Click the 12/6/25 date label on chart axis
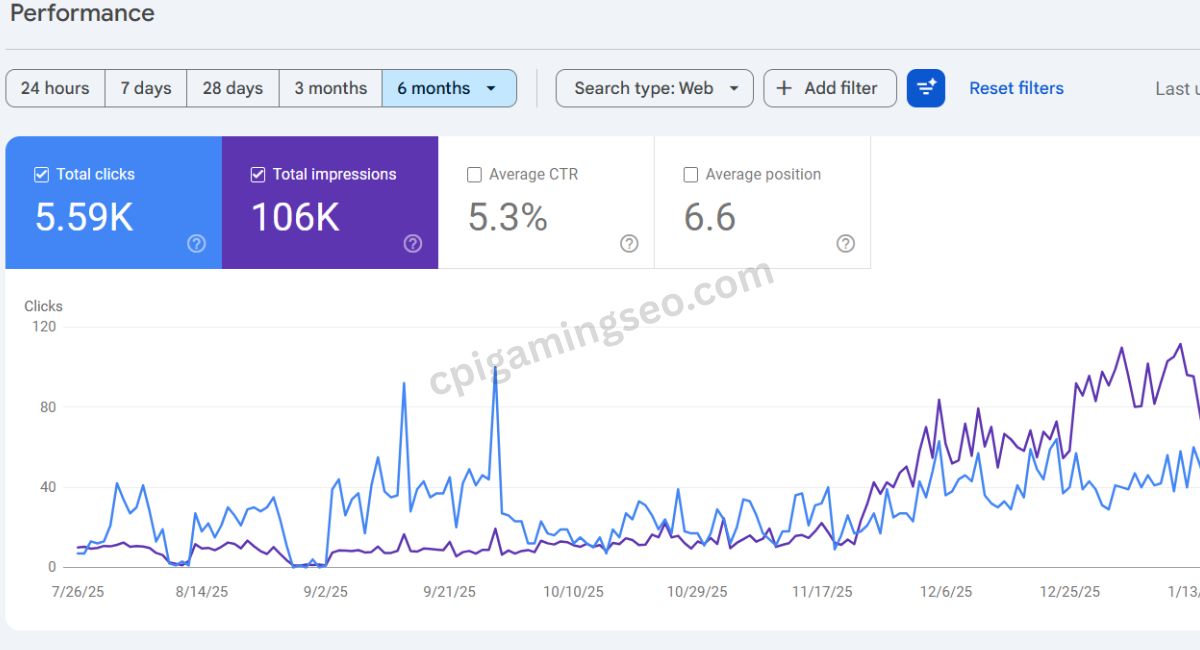 click(945, 592)
